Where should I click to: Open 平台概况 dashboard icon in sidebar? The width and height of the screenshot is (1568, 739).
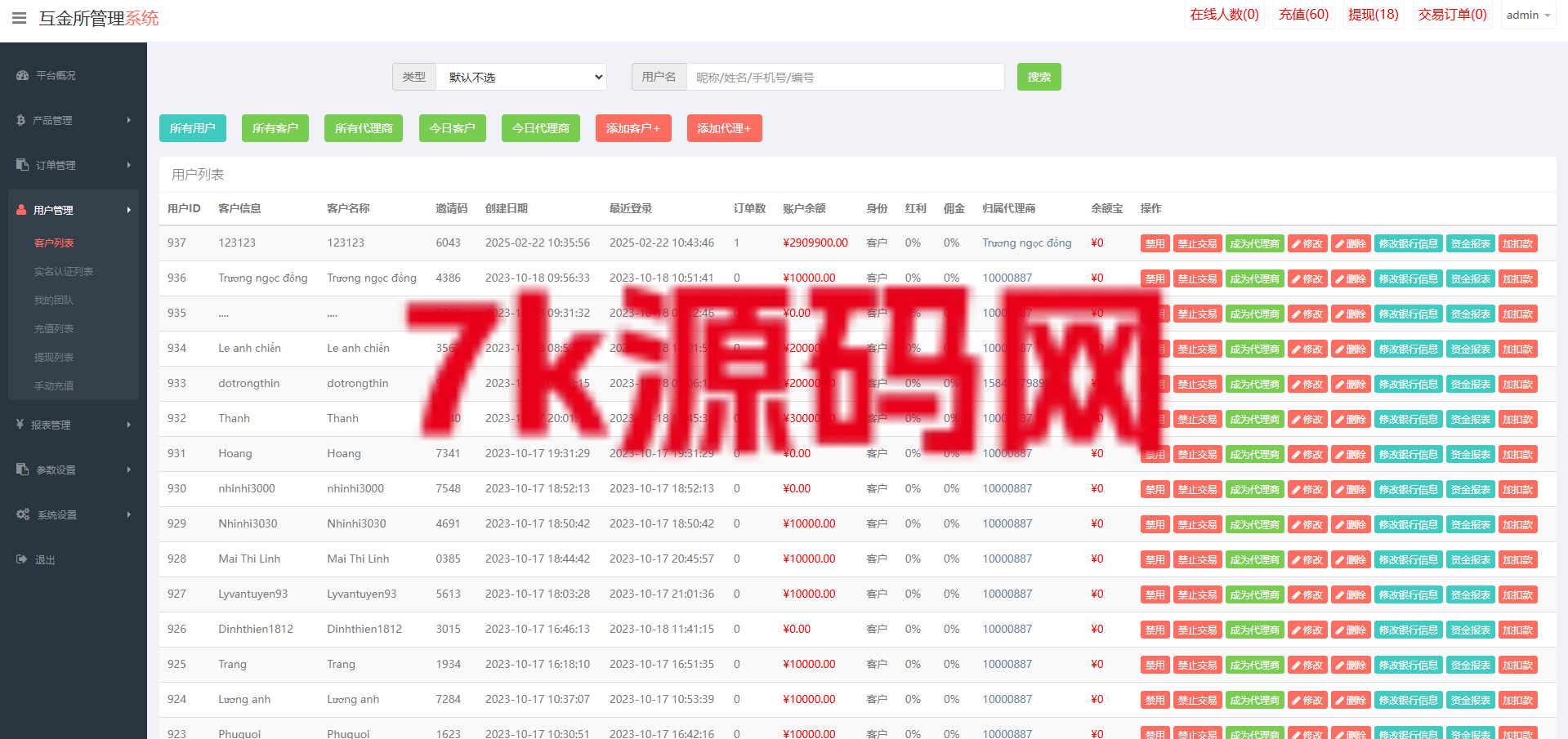pos(22,75)
